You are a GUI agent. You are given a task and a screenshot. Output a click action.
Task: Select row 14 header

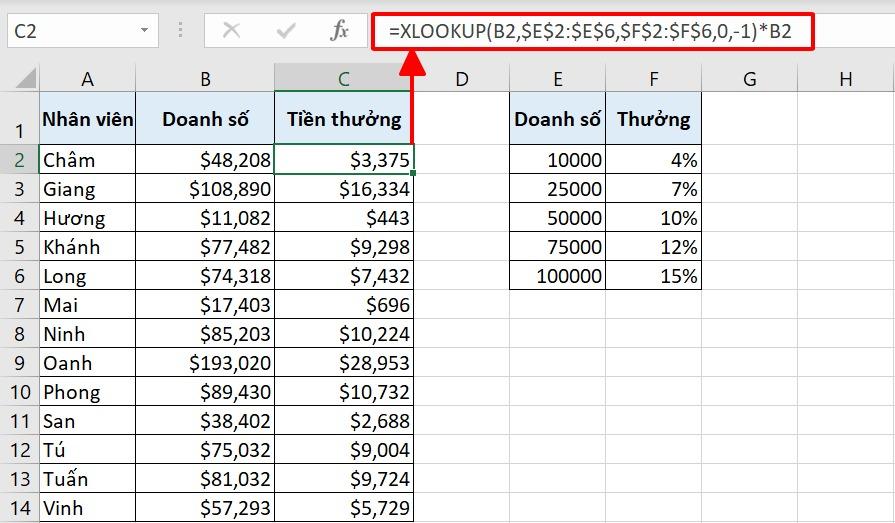point(19,507)
